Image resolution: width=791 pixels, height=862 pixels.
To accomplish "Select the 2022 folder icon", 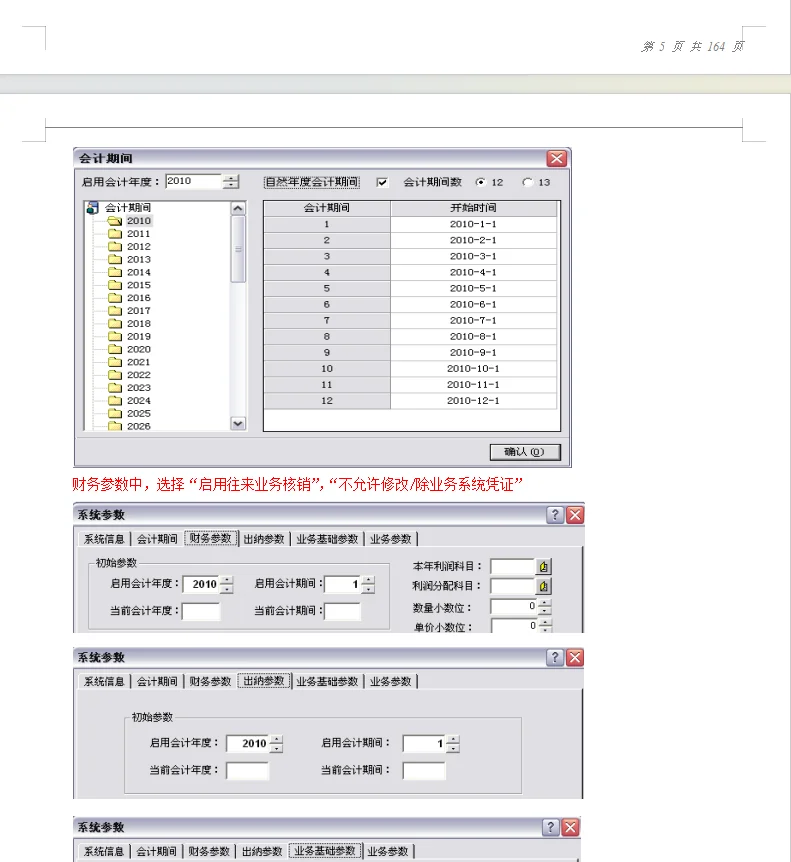I will (115, 374).
